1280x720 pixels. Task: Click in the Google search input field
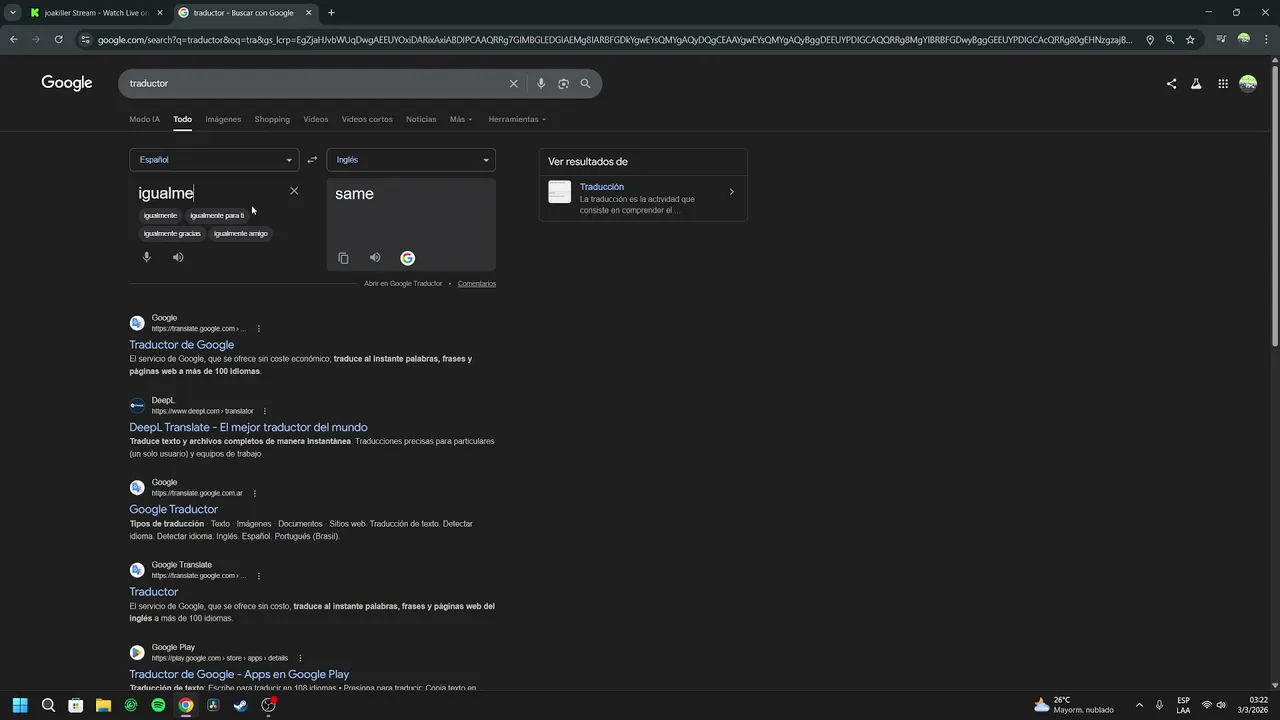coord(315,83)
